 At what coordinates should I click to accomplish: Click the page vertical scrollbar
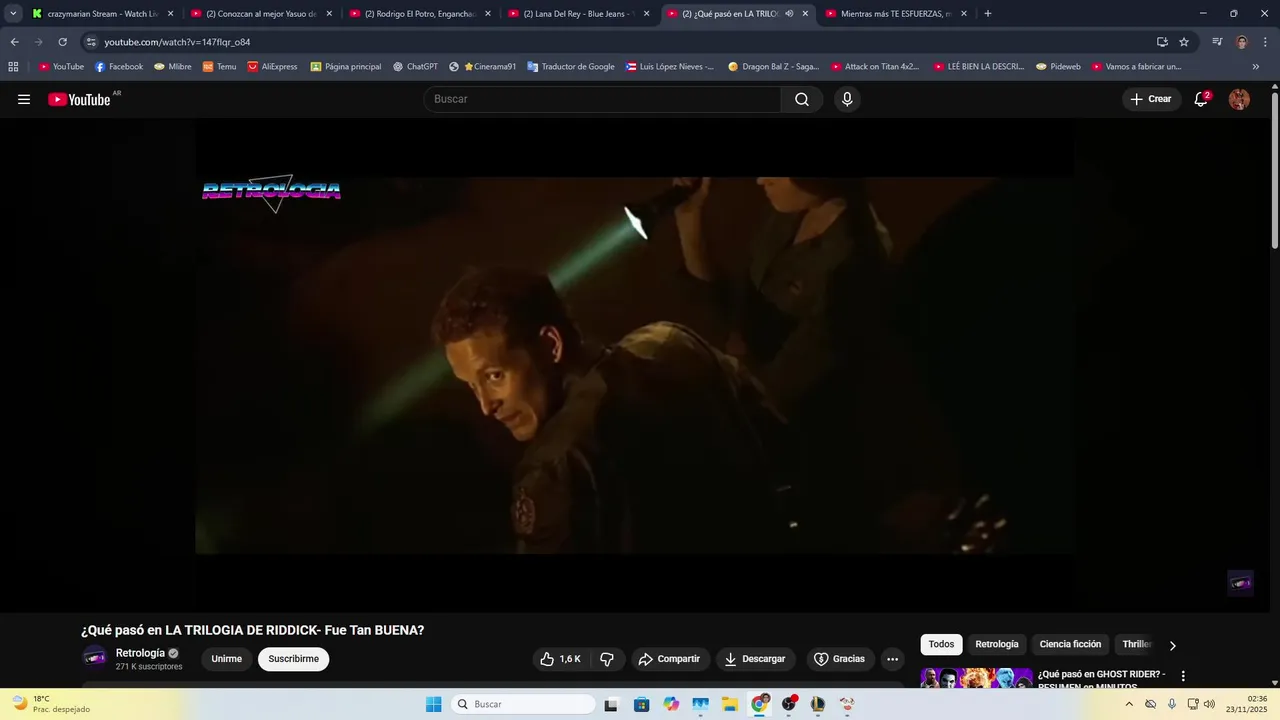pos(1275,170)
